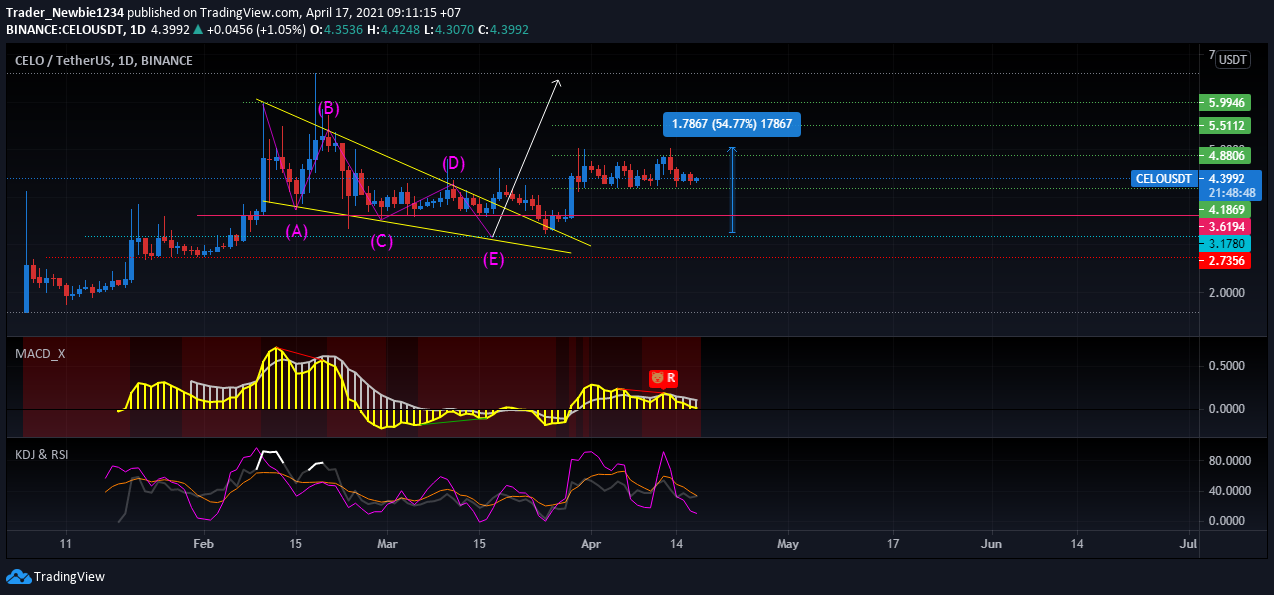The image size is (1274, 595).
Task: Select the (A) wave label
Action: click(296, 231)
